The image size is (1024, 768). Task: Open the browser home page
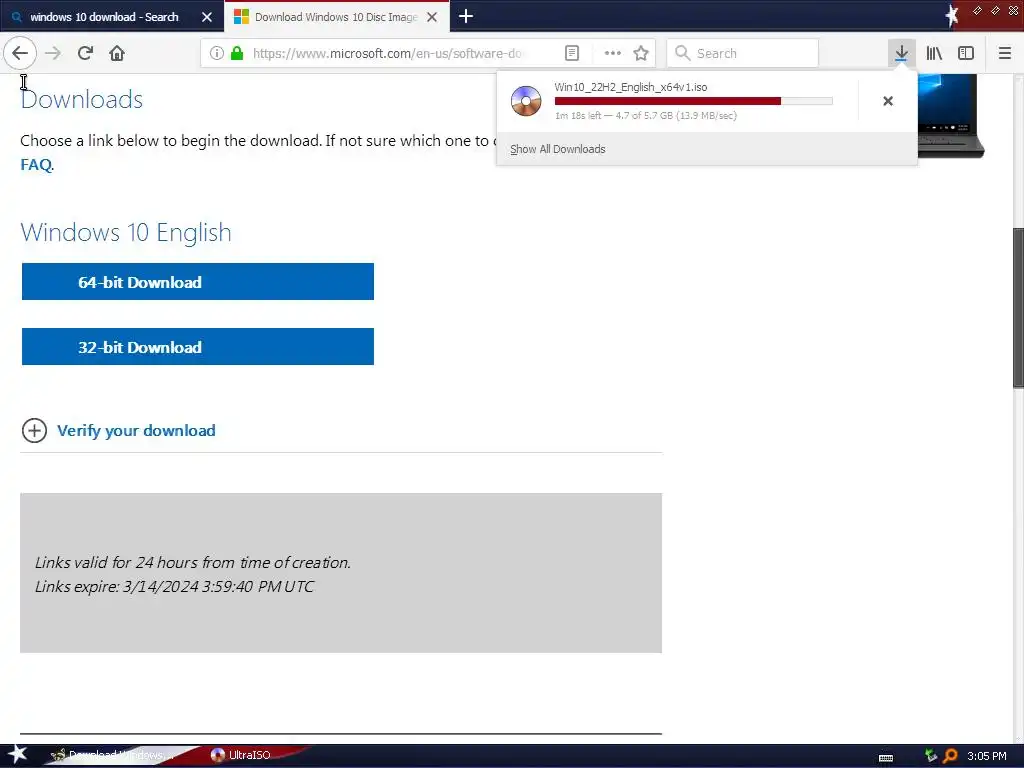tap(117, 53)
